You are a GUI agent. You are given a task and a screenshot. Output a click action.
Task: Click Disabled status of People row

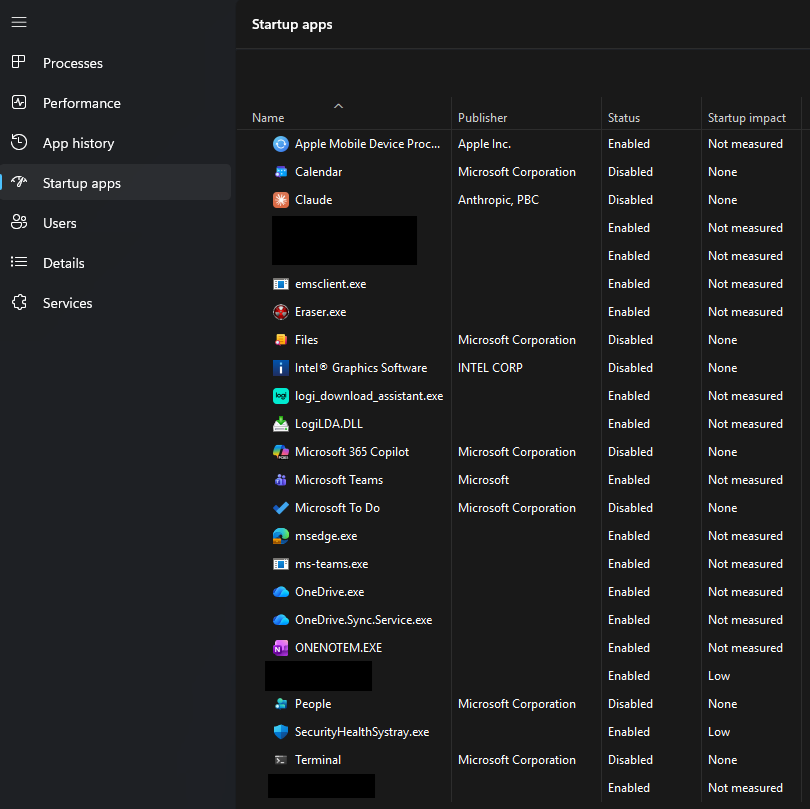click(x=630, y=704)
